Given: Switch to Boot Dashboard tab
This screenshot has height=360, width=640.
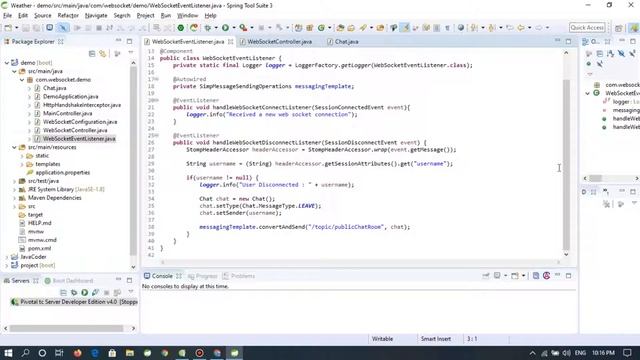Looking at the screenshot, I should 69,281.
